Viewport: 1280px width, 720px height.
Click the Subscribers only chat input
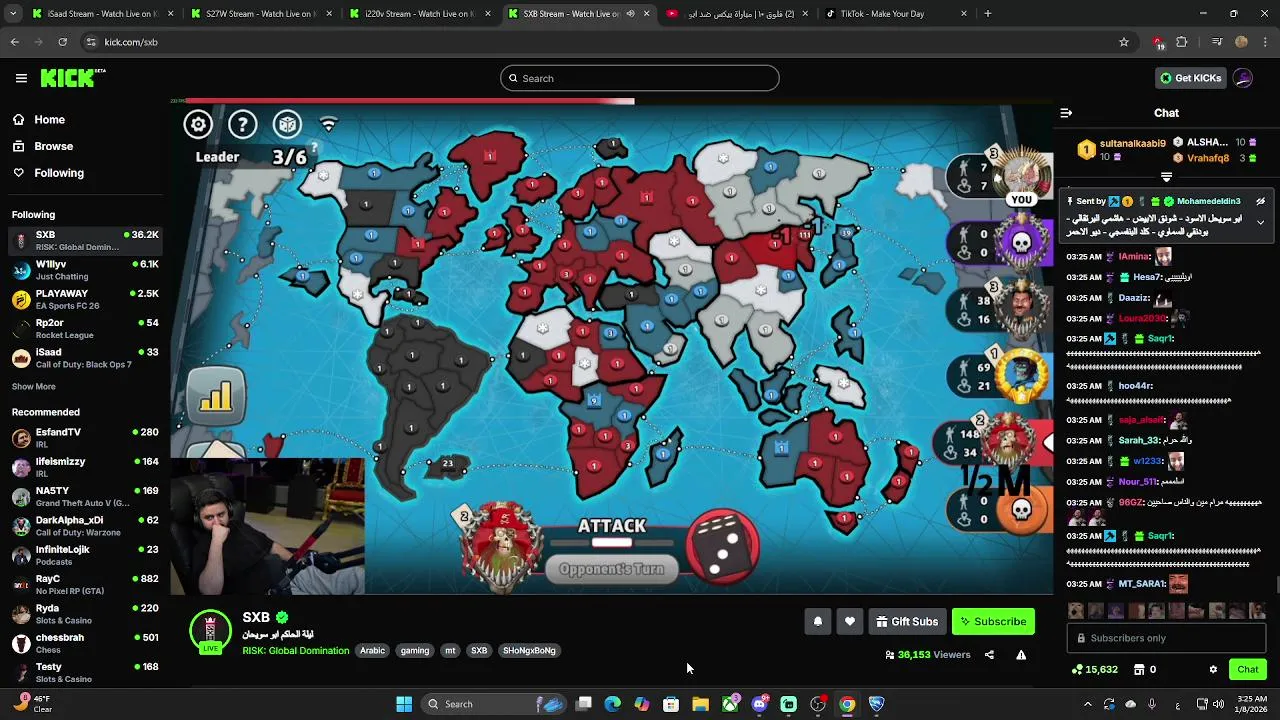point(1166,638)
